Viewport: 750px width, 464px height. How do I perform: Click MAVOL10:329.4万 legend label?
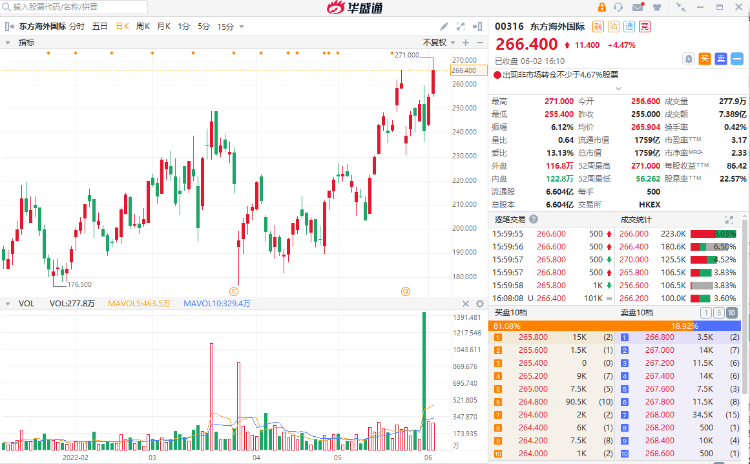tap(217, 304)
